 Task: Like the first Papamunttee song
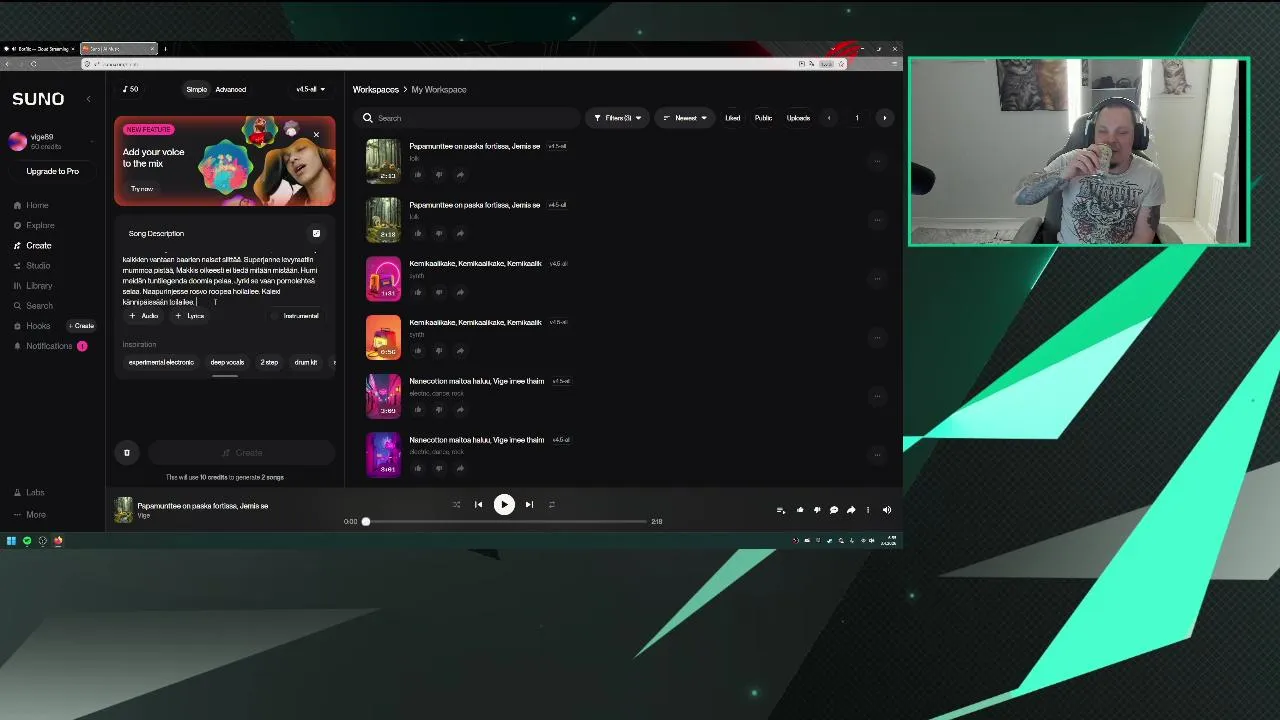(418, 175)
